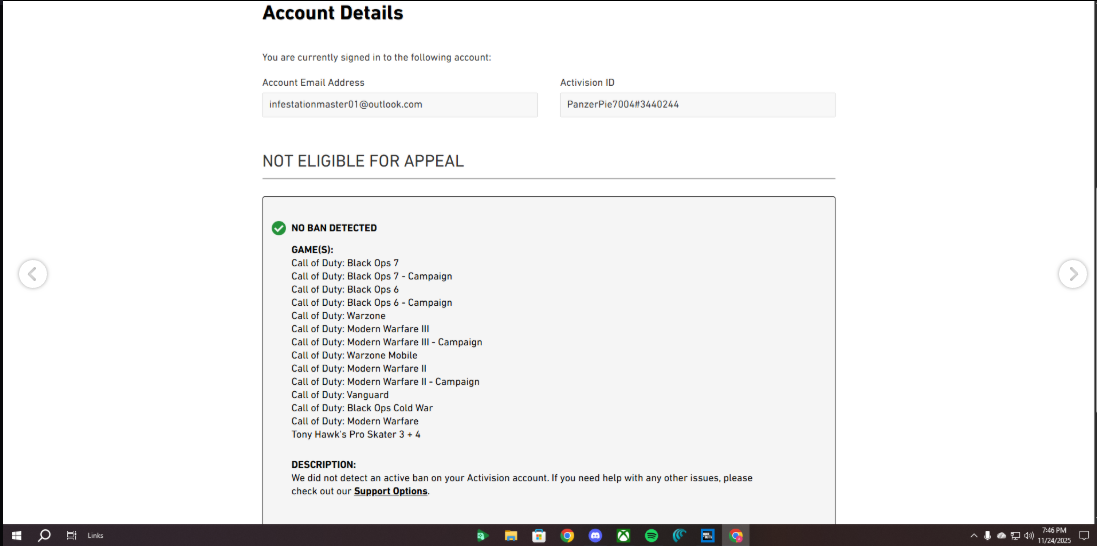Select the Call of Duty: Modern Warfare II row
Image resolution: width=1097 pixels, height=546 pixels.
(359, 368)
